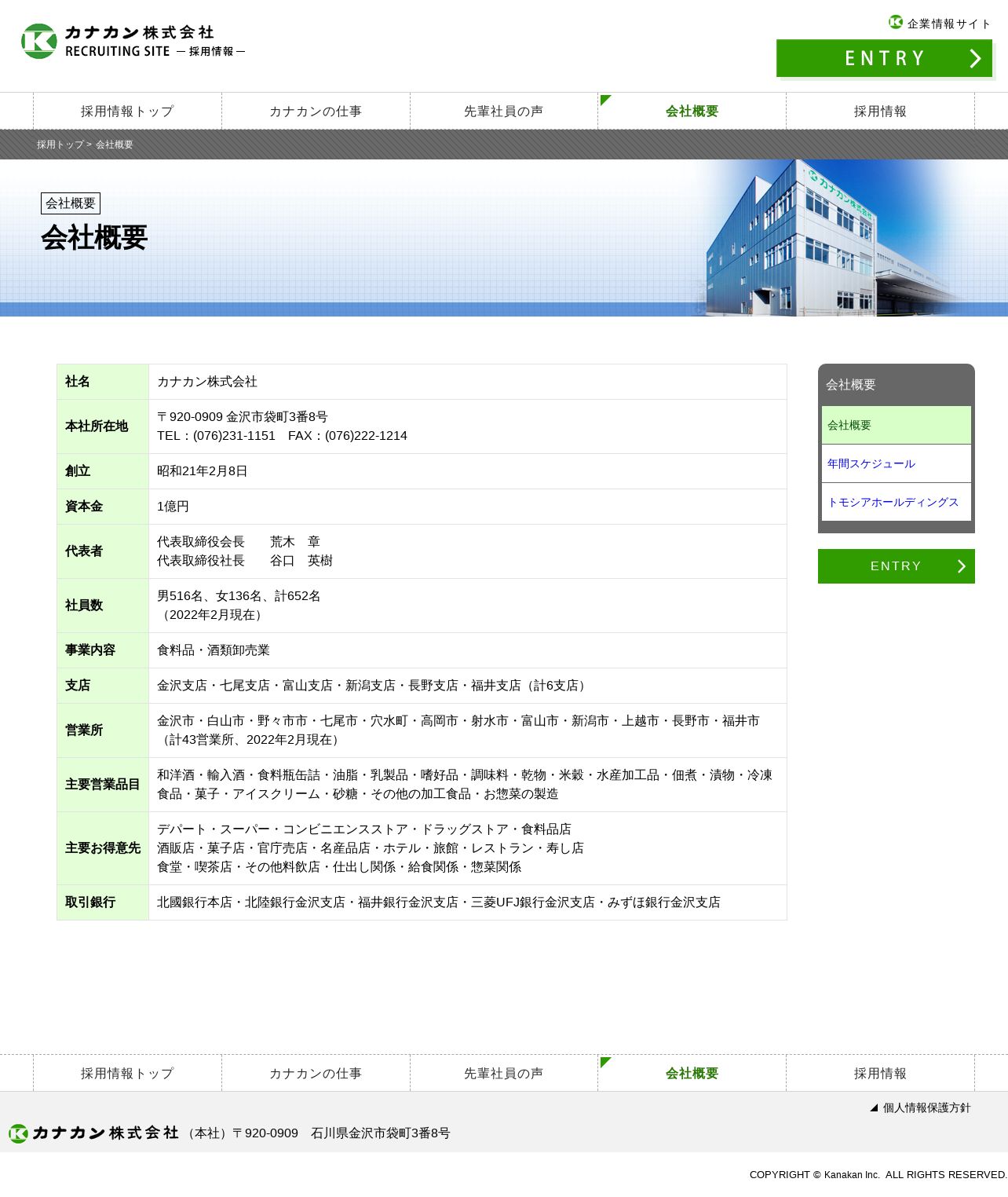Viewport: 1008px width, 1197px height.
Task: Click the large ENTRY button in the header
Action: click(x=885, y=59)
